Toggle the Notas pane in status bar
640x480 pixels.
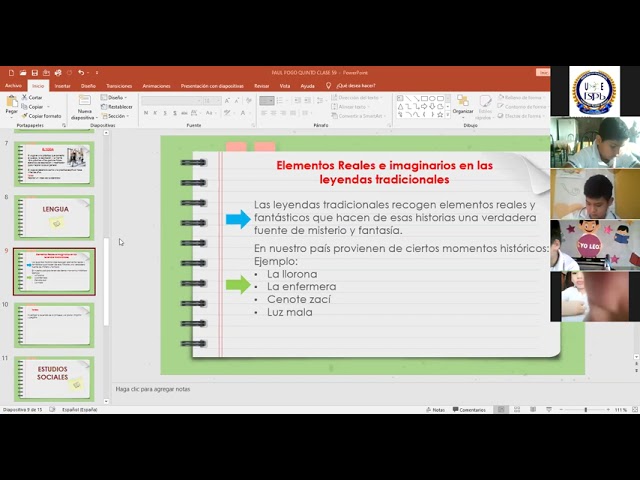point(435,410)
